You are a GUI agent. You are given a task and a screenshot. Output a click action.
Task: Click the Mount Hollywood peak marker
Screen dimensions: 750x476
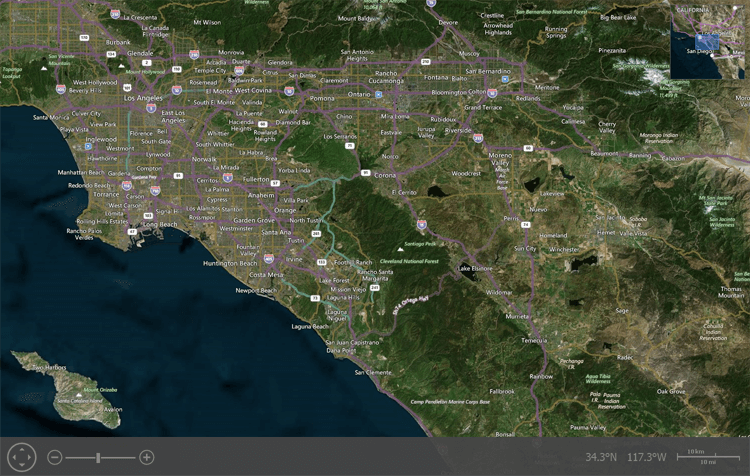[121, 66]
